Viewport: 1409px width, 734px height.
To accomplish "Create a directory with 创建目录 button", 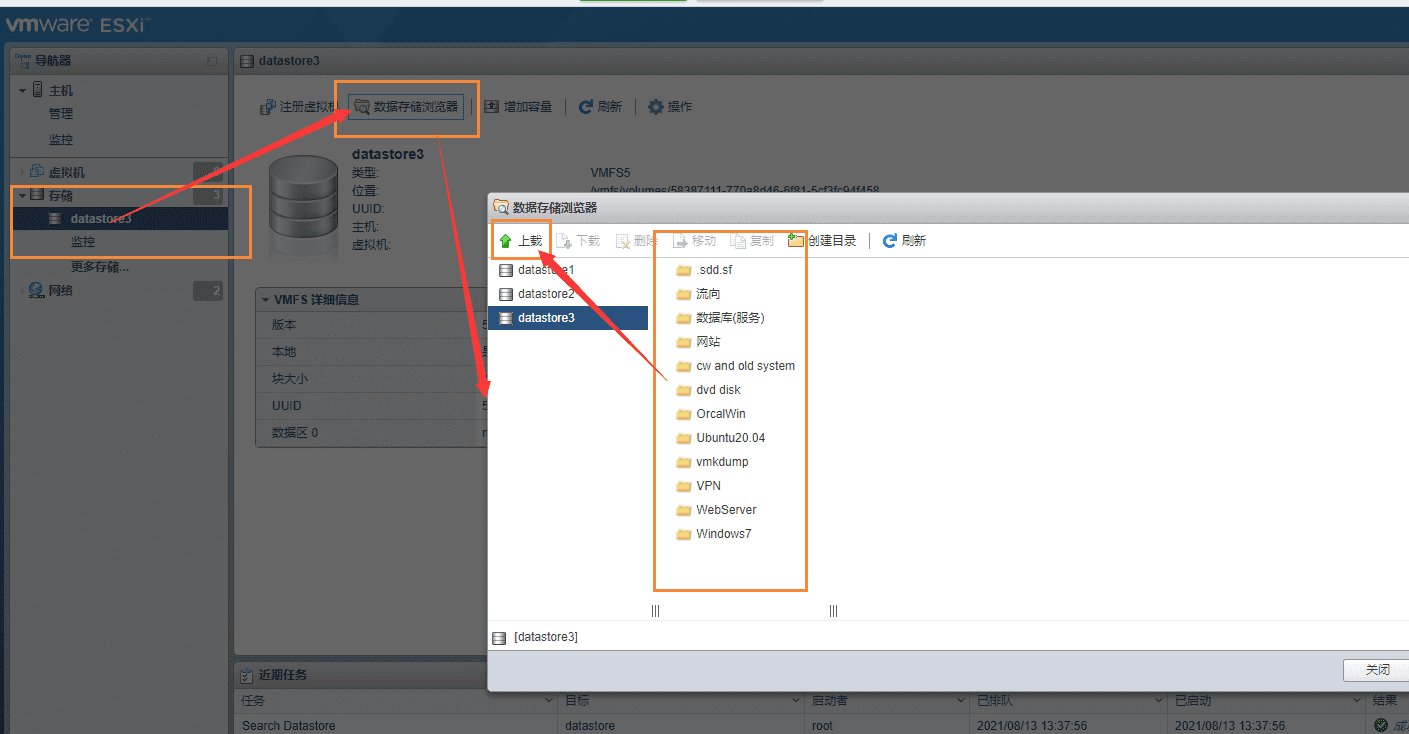I will [x=822, y=241].
